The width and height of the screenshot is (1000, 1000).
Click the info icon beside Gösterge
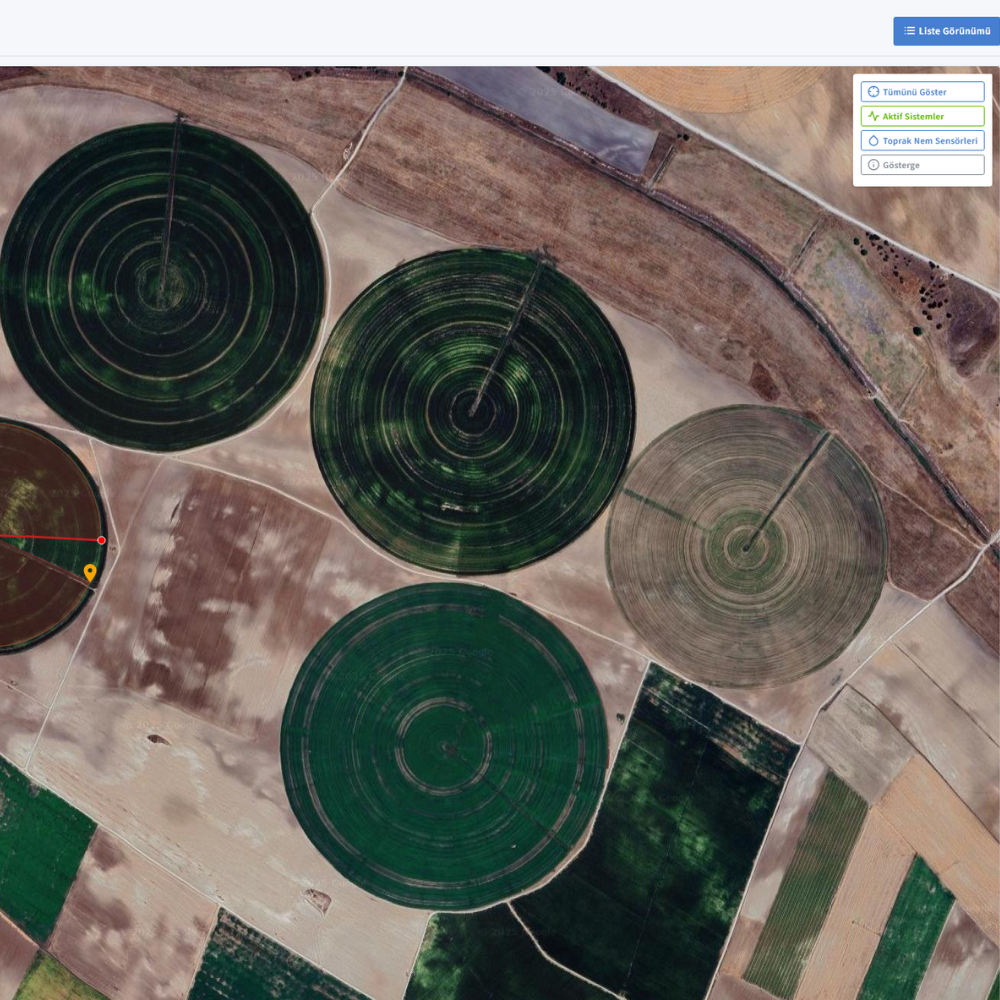(873, 165)
